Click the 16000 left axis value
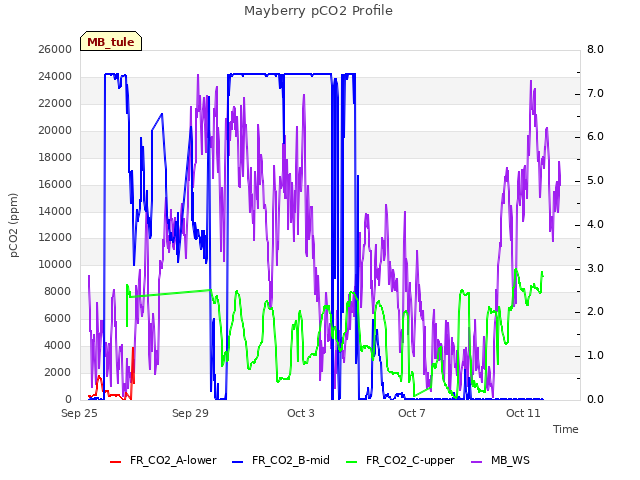 55,184
